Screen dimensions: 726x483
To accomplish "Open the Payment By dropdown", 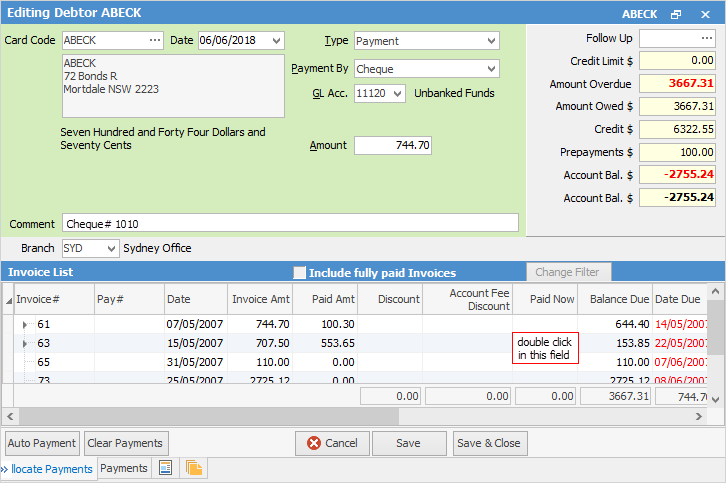I will [x=490, y=69].
